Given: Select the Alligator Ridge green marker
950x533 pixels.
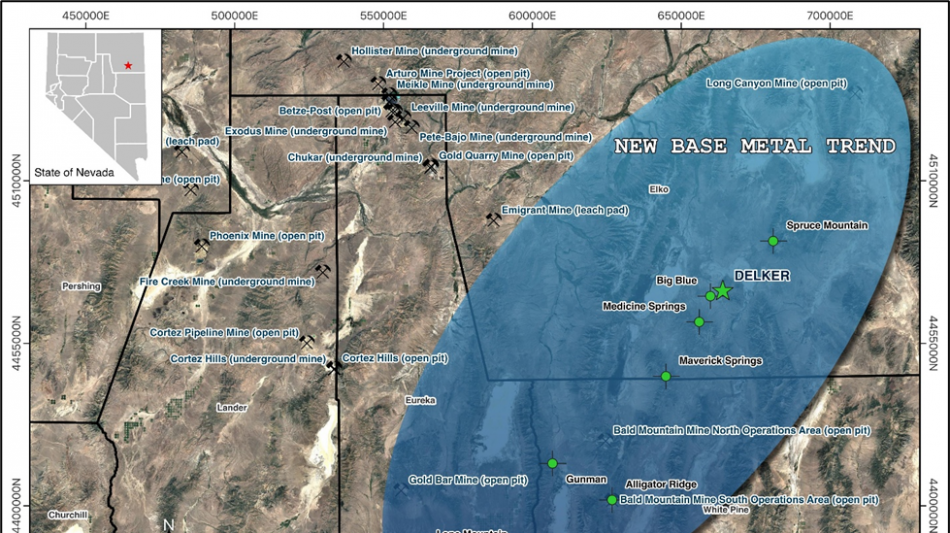Looking at the screenshot, I should click(612, 499).
